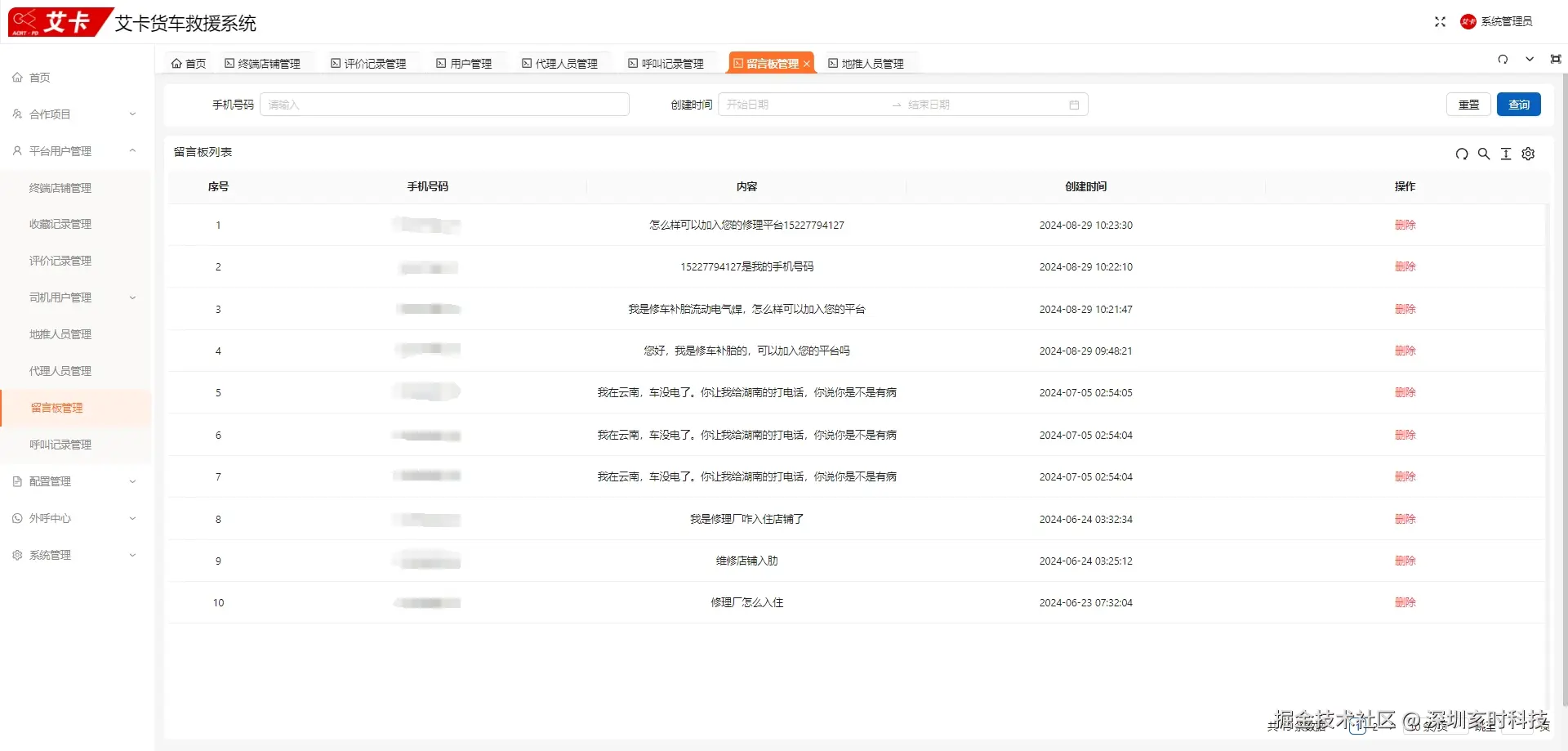The height and width of the screenshot is (751, 1568).
Task: Delete row 5 message via 删除
Action: 1405,393
